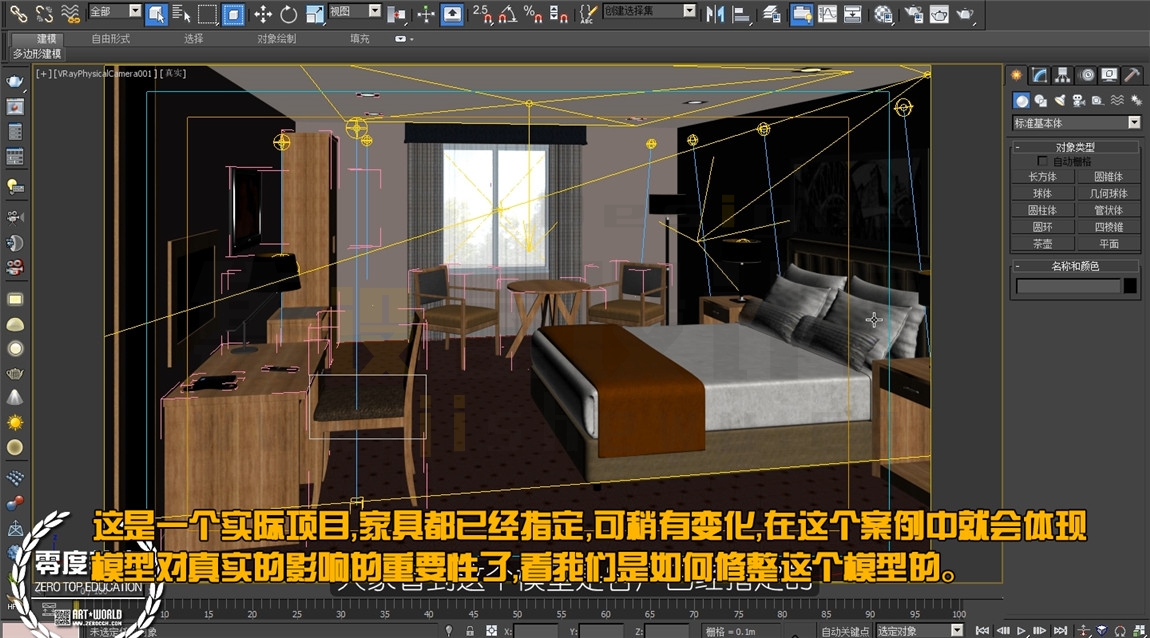1150x638 pixels.
Task: Toggle Spinner Snap
Action: (558, 13)
